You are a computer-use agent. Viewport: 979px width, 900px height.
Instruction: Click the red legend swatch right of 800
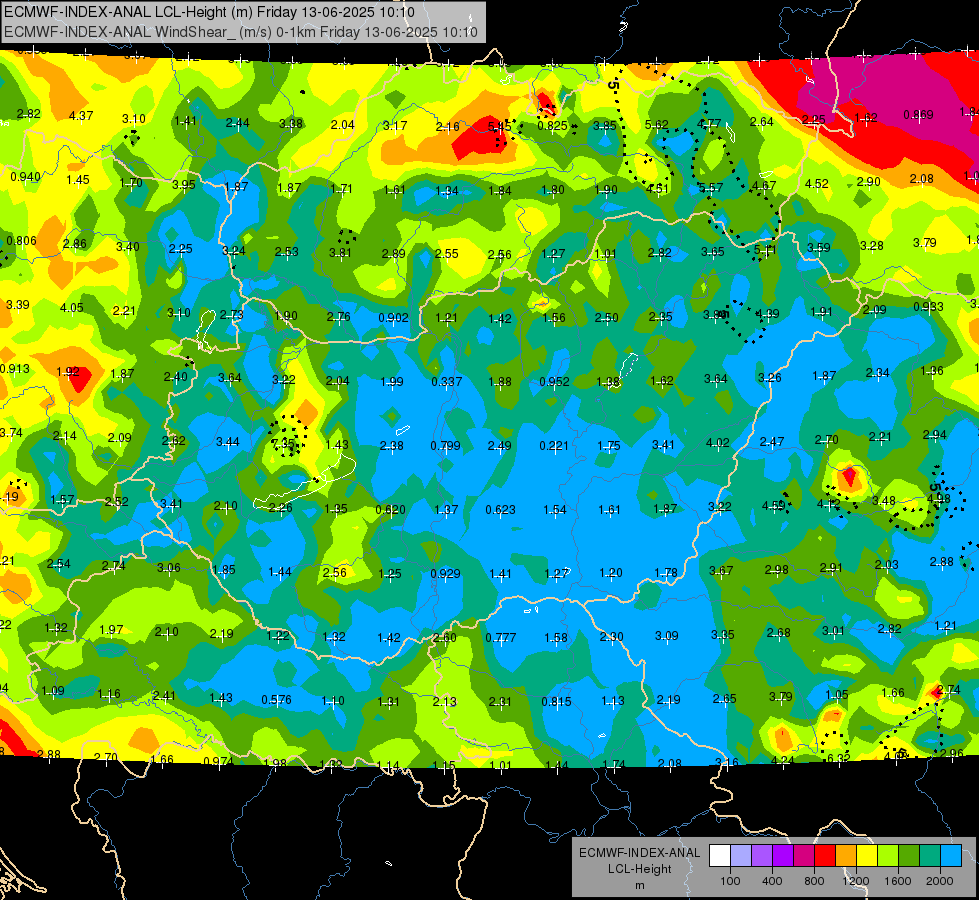point(825,856)
